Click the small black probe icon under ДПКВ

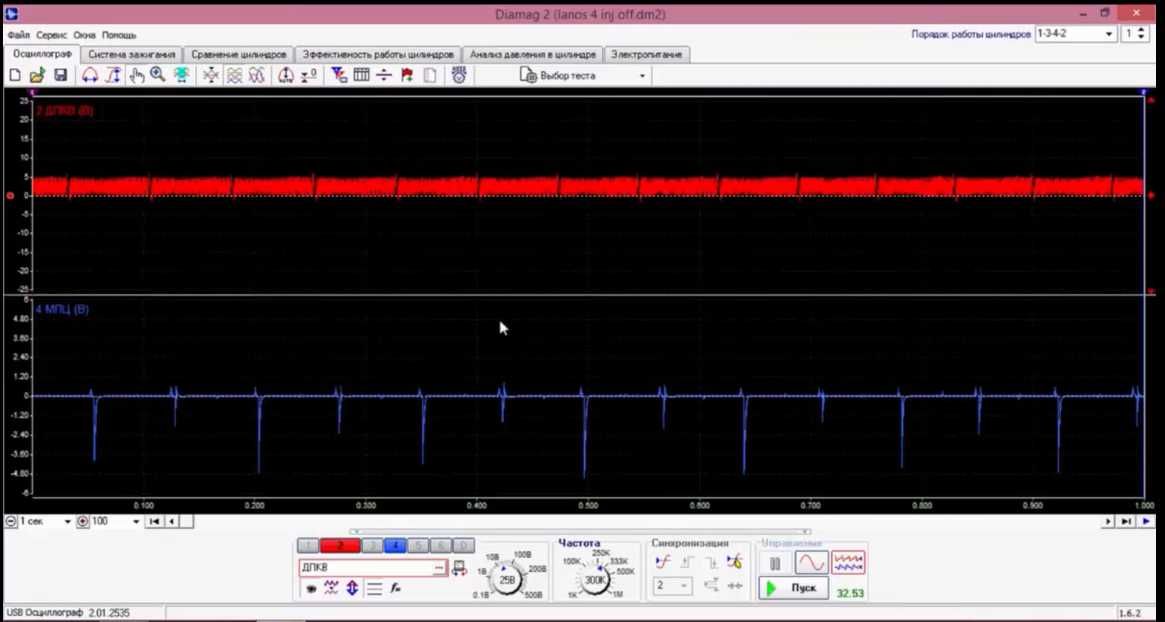[x=311, y=589]
